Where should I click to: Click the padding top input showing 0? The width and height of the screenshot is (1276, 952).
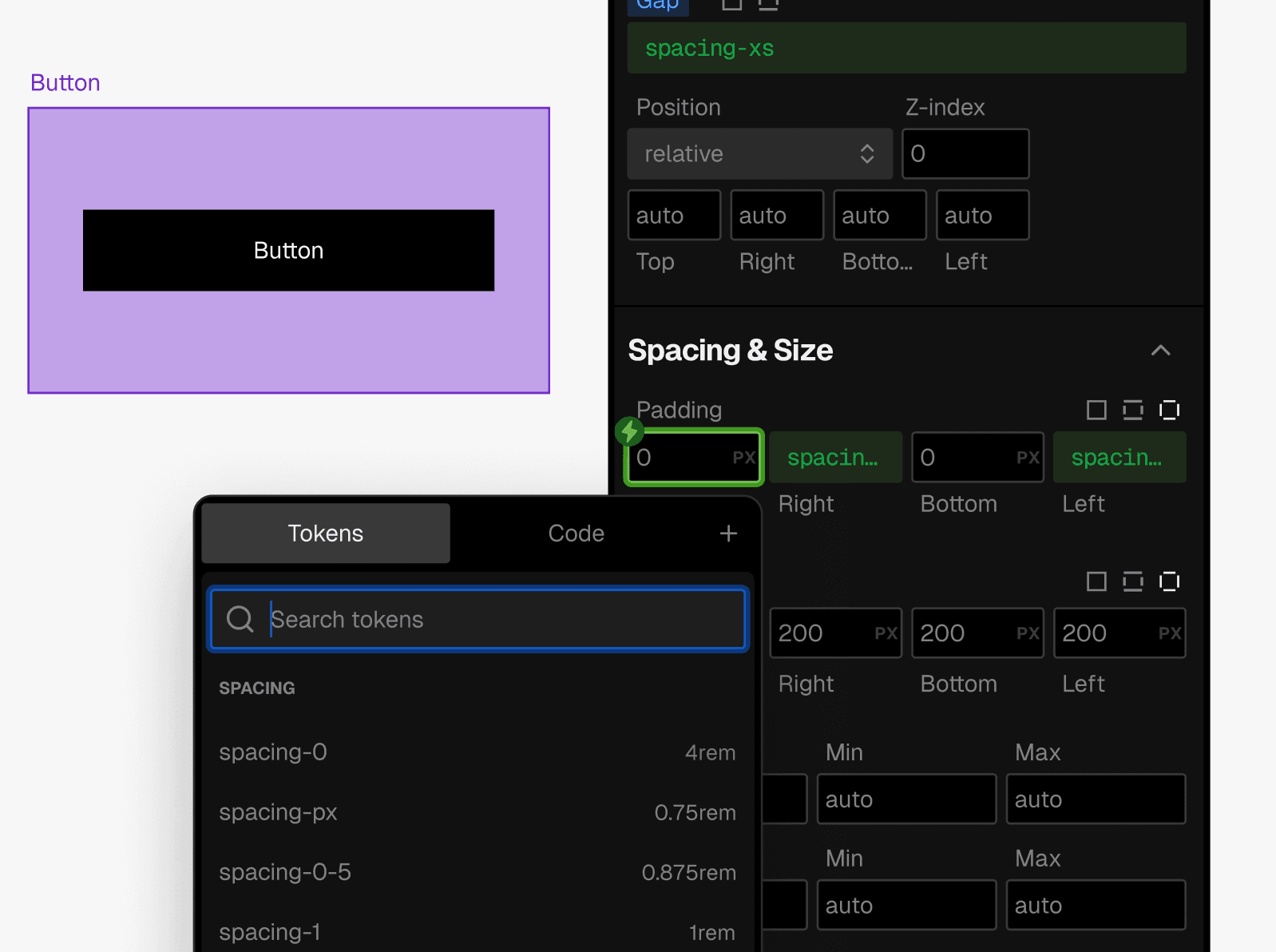(694, 458)
